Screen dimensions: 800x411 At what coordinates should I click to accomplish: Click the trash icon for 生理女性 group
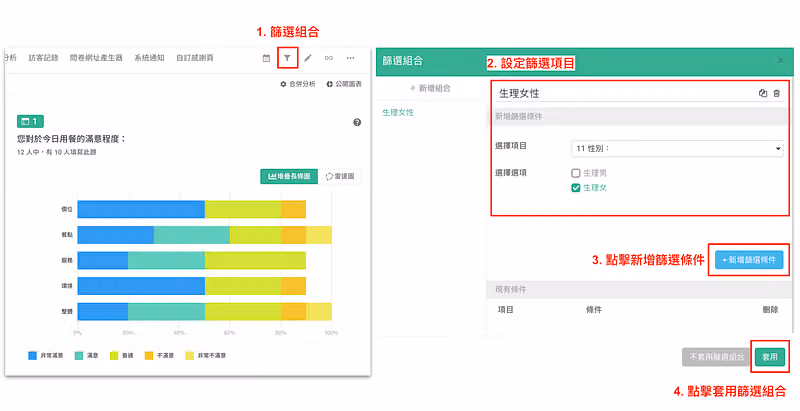point(777,93)
